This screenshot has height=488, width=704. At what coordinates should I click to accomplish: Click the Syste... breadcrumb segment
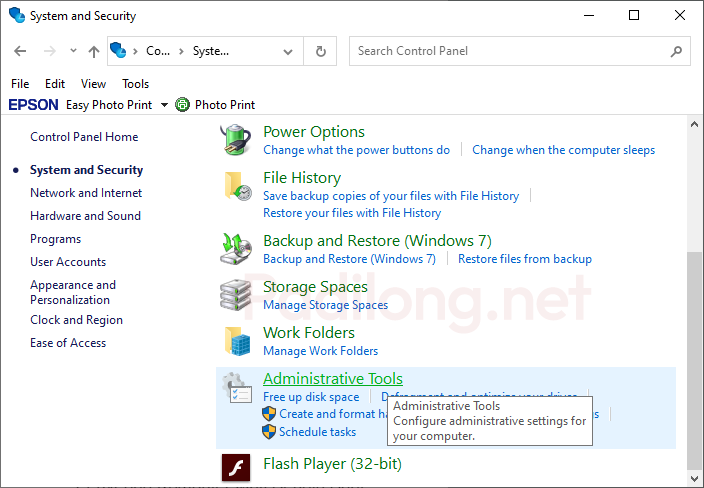pos(211,51)
